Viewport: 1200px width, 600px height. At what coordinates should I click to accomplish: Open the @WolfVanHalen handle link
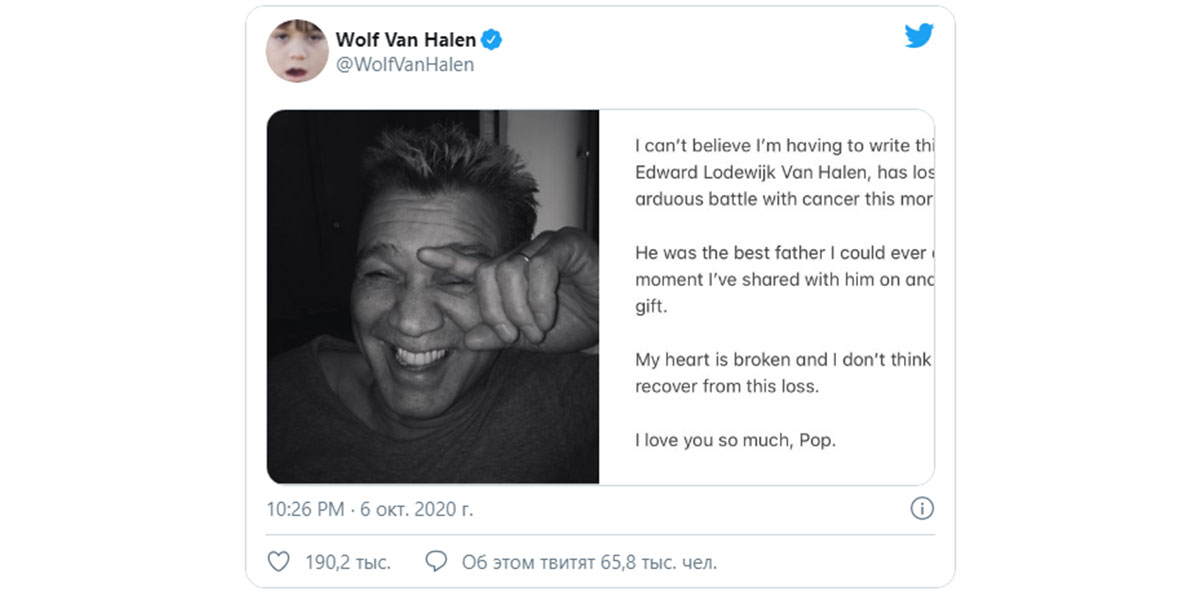pyautogui.click(x=404, y=65)
